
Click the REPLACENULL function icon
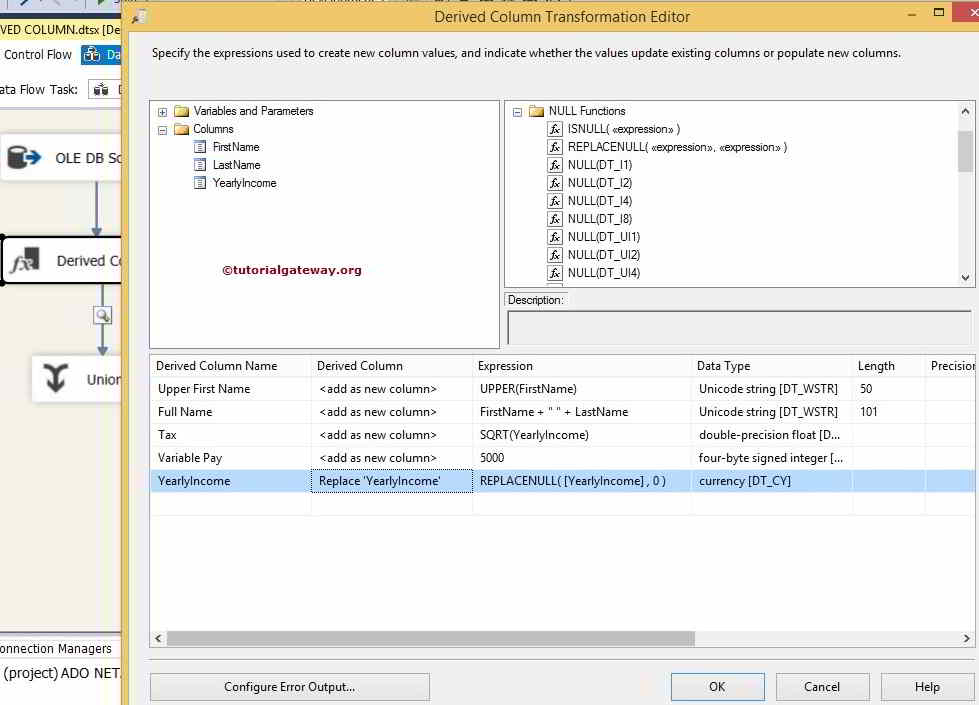[x=554, y=147]
